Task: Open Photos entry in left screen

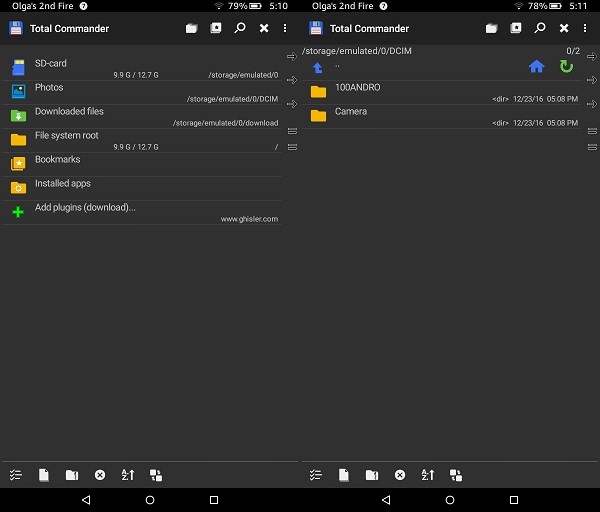Action: click(x=142, y=92)
